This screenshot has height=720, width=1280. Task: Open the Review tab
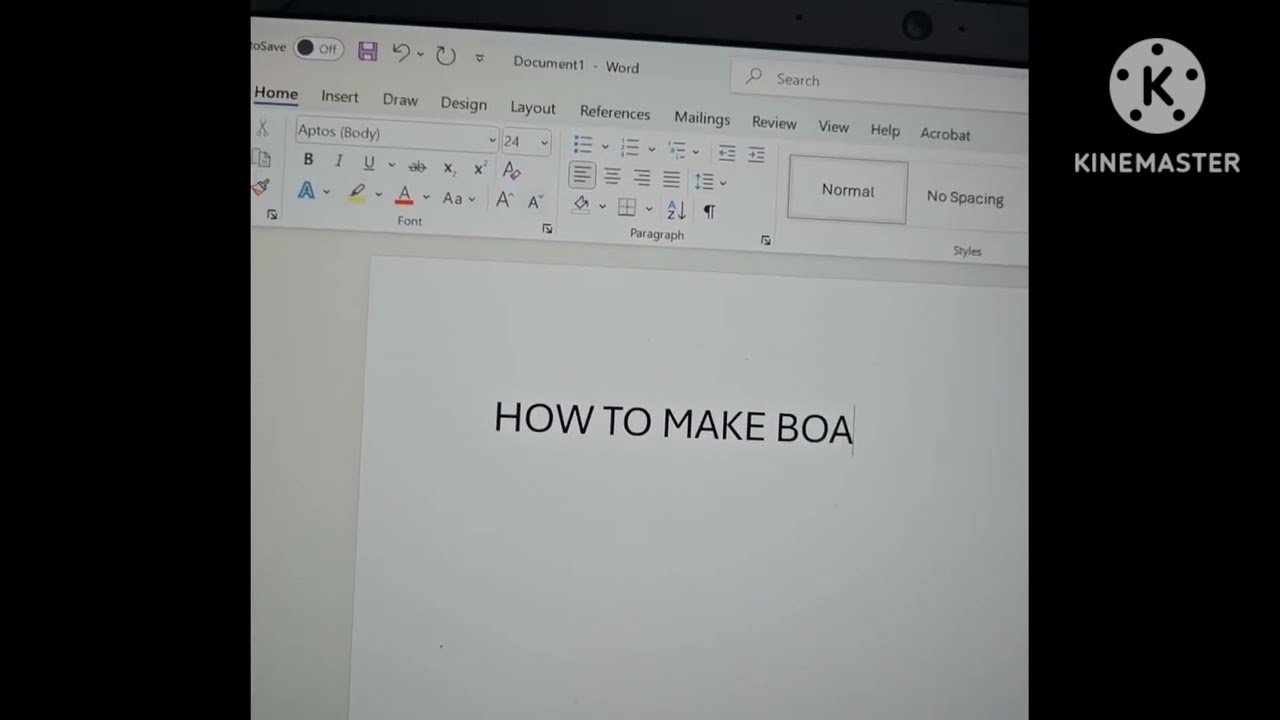(x=774, y=122)
